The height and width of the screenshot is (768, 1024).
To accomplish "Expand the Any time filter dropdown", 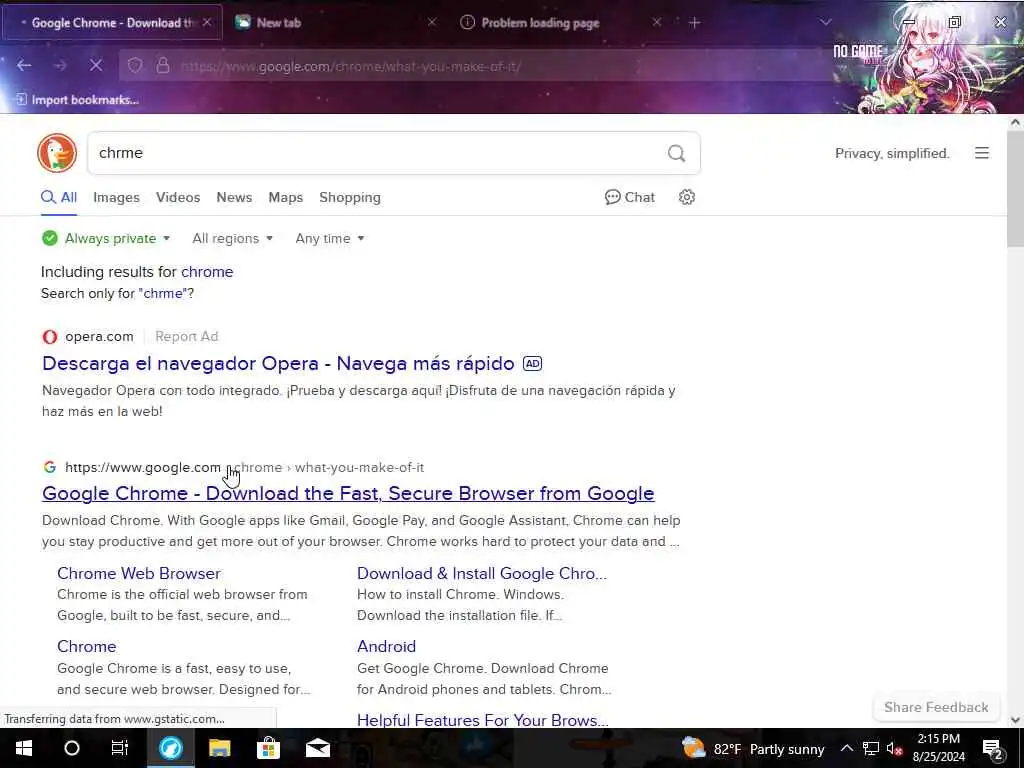I will 330,238.
